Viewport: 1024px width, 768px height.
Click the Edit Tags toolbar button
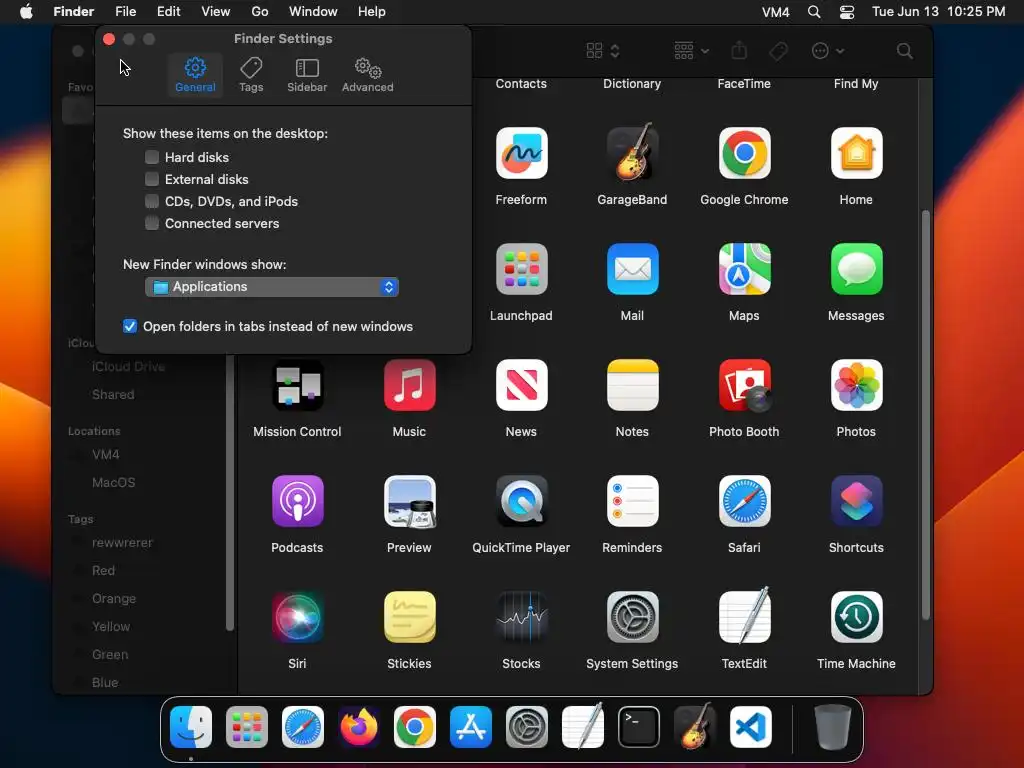pyautogui.click(x=778, y=50)
